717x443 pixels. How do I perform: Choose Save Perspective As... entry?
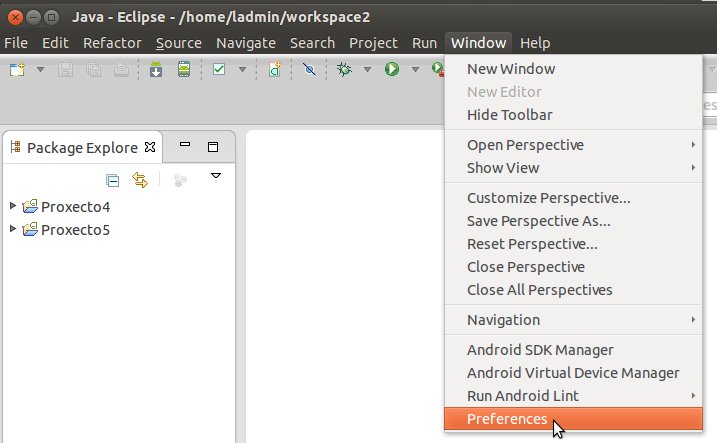(573, 221)
